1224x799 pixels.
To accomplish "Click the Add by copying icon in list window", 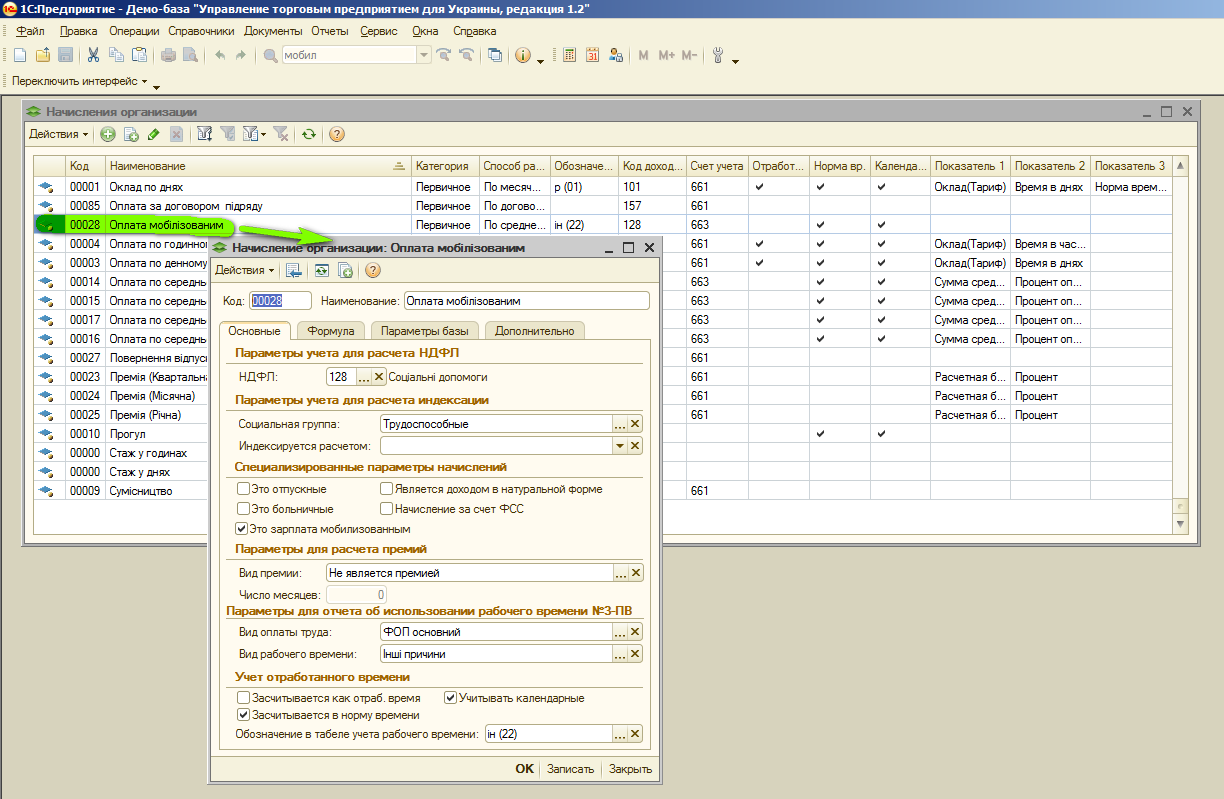I will tap(131, 134).
